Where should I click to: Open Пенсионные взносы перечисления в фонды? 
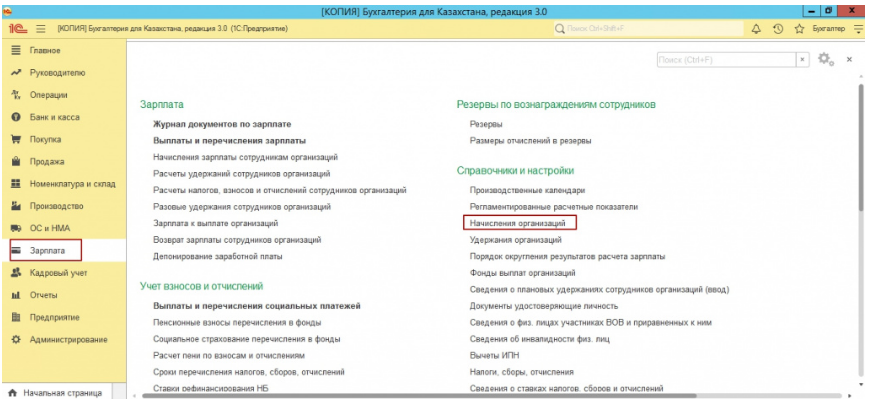pyautogui.click(x=237, y=322)
